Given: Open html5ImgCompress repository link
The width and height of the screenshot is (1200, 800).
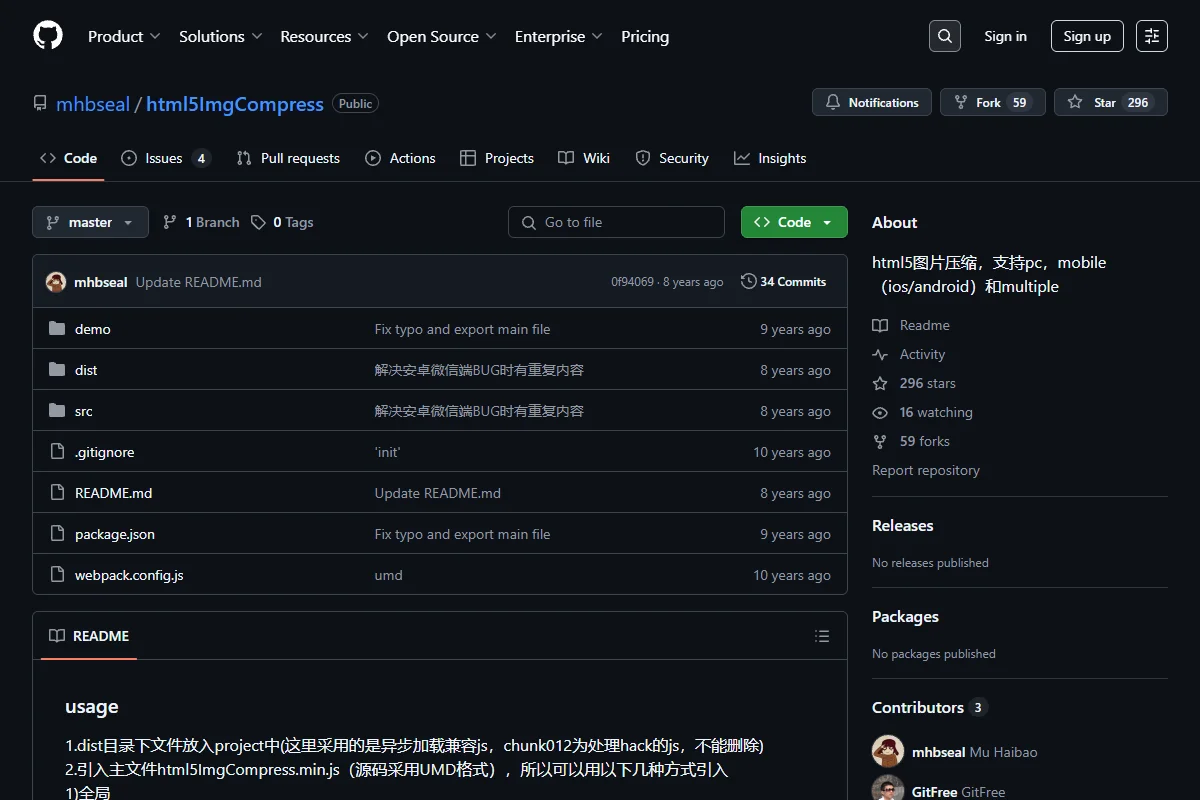Looking at the screenshot, I should coord(235,104).
